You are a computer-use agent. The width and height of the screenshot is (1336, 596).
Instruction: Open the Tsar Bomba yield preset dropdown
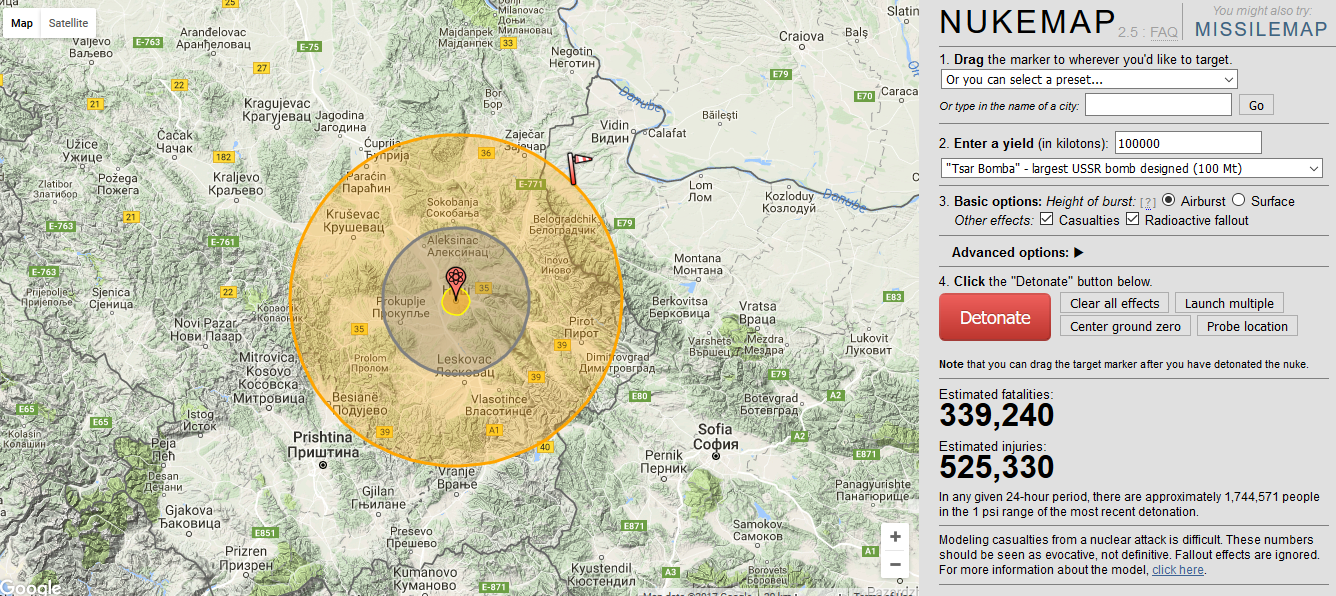coord(1131,169)
